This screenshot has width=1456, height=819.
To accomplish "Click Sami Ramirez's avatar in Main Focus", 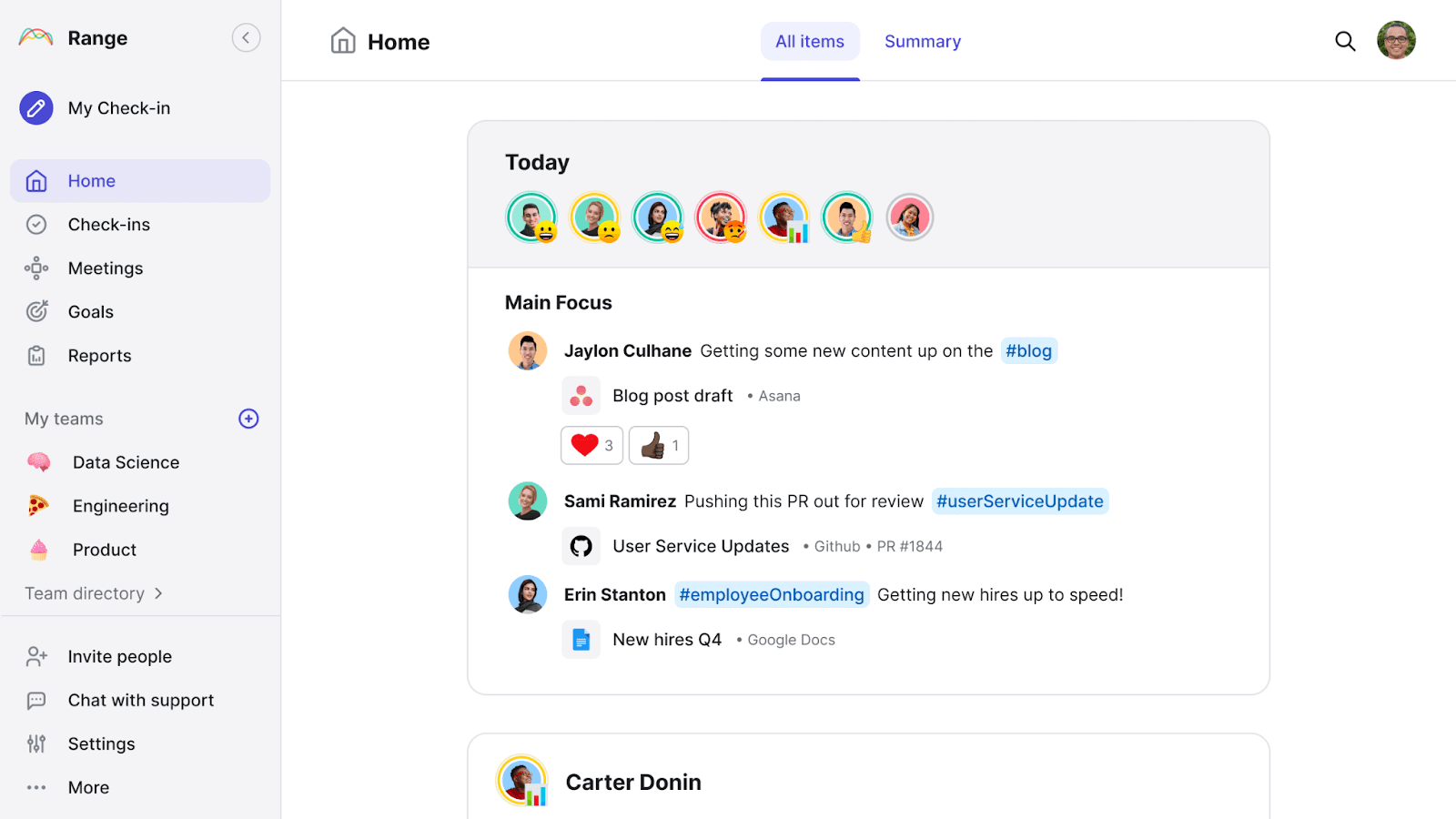I will click(528, 501).
